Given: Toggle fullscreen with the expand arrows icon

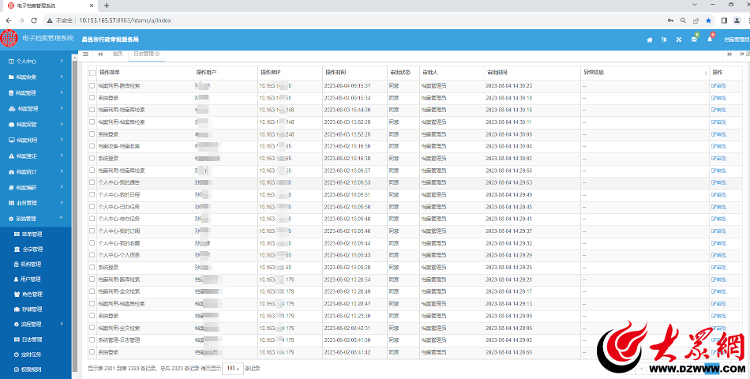Looking at the screenshot, I should point(679,40).
